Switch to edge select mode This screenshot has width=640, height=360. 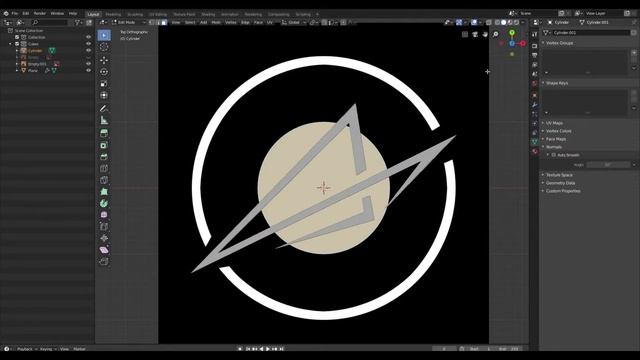[158, 22]
